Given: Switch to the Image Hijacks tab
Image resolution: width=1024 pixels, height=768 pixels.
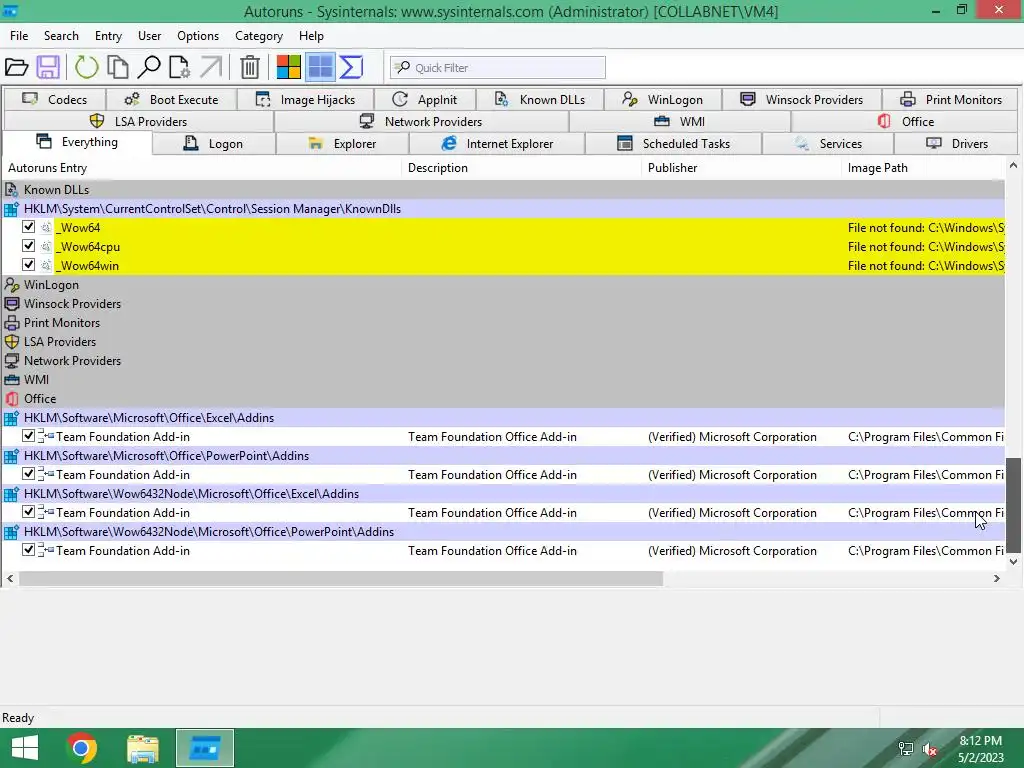Looking at the screenshot, I should coord(306,99).
